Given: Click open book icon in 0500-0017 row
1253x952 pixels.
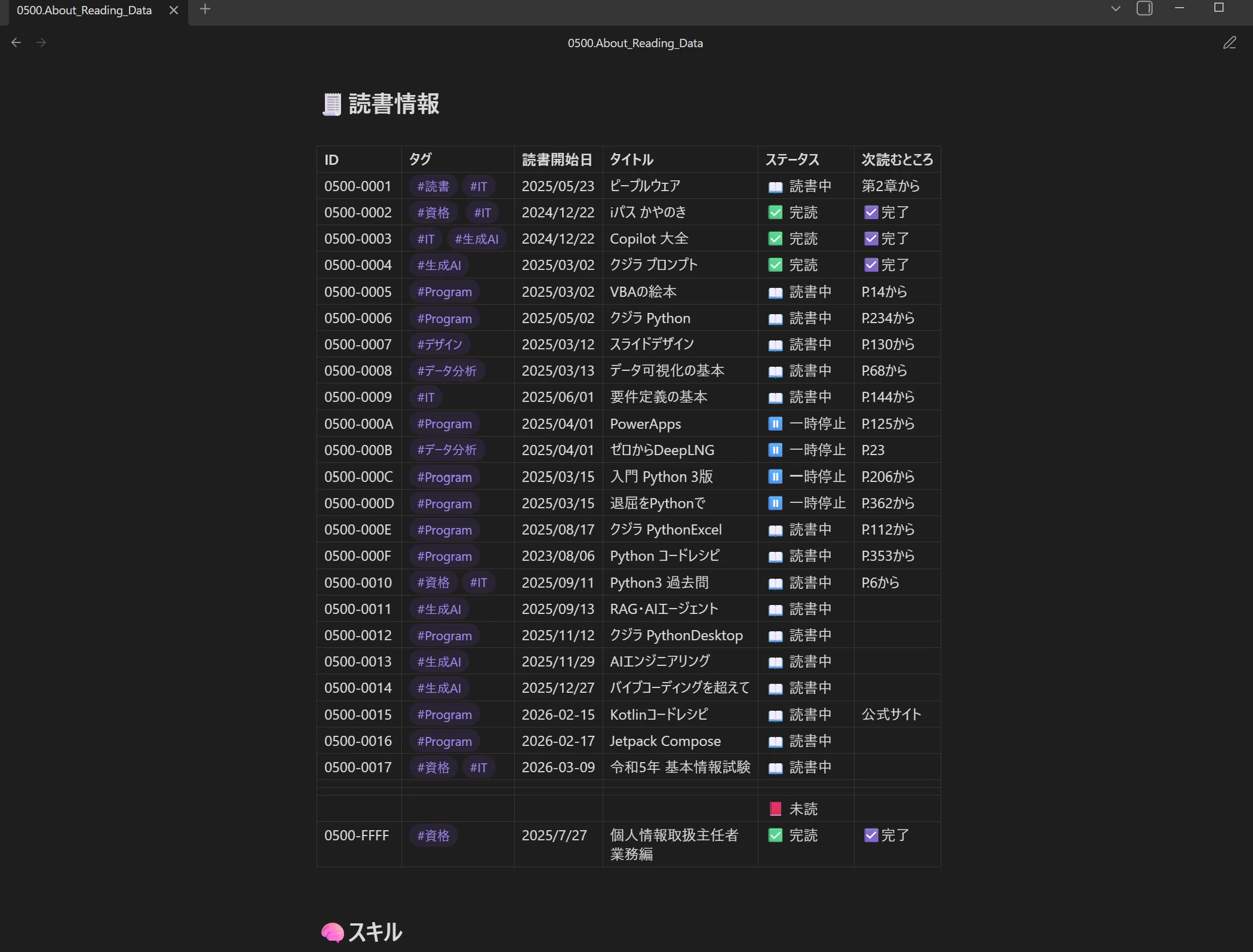Looking at the screenshot, I should (775, 767).
